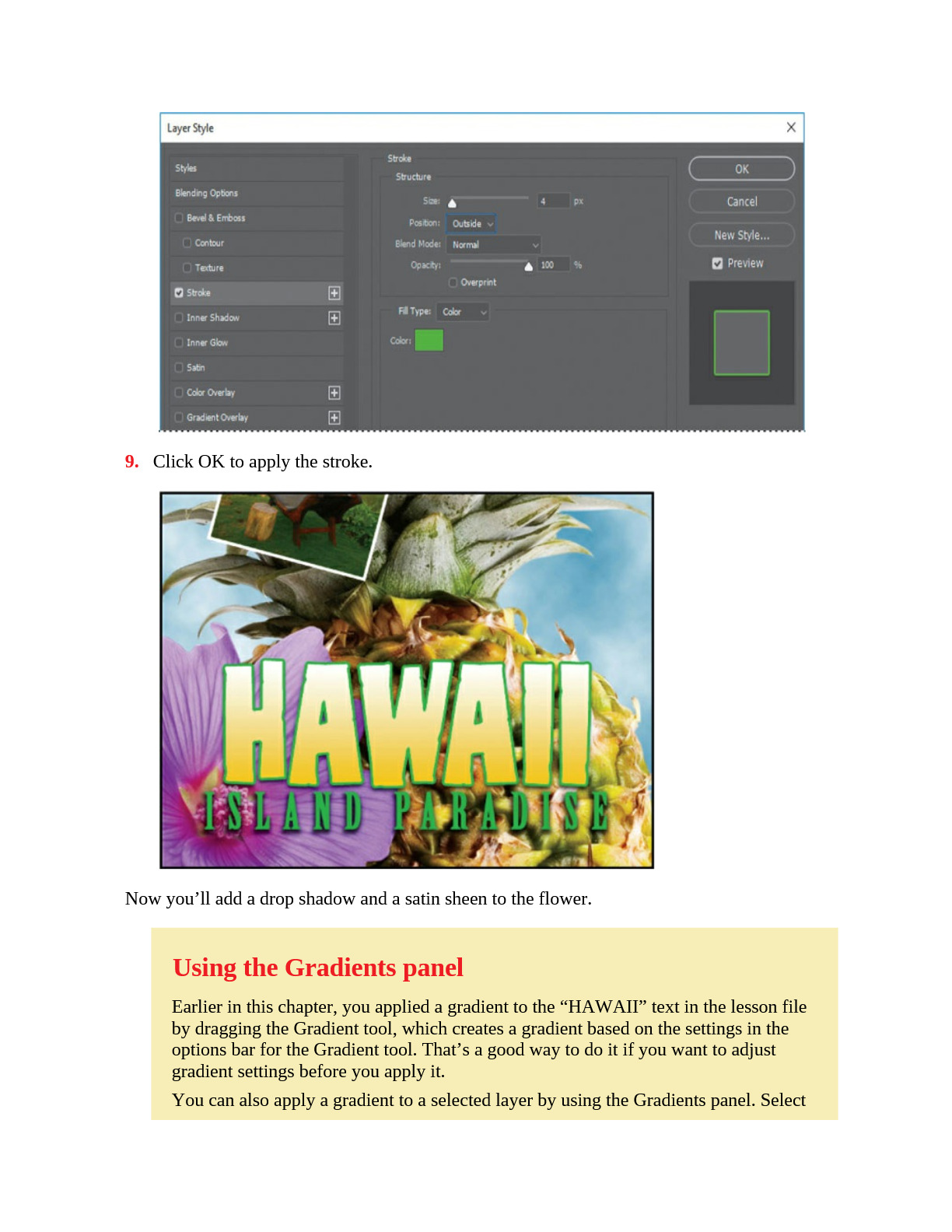The width and height of the screenshot is (952, 1232).
Task: Click the New Style button
Action: click(741, 235)
